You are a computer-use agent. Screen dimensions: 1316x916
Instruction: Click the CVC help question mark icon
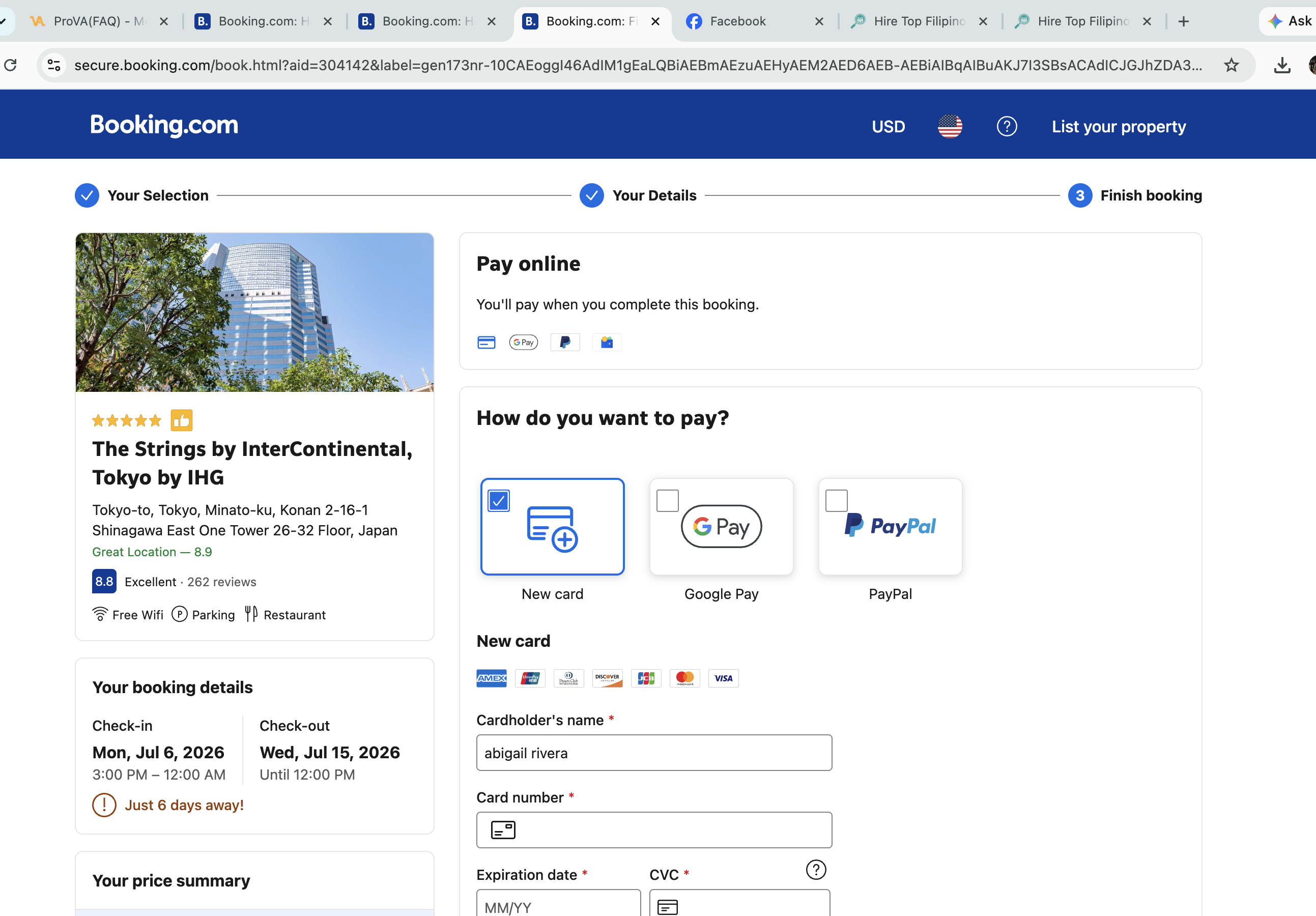pos(816,870)
